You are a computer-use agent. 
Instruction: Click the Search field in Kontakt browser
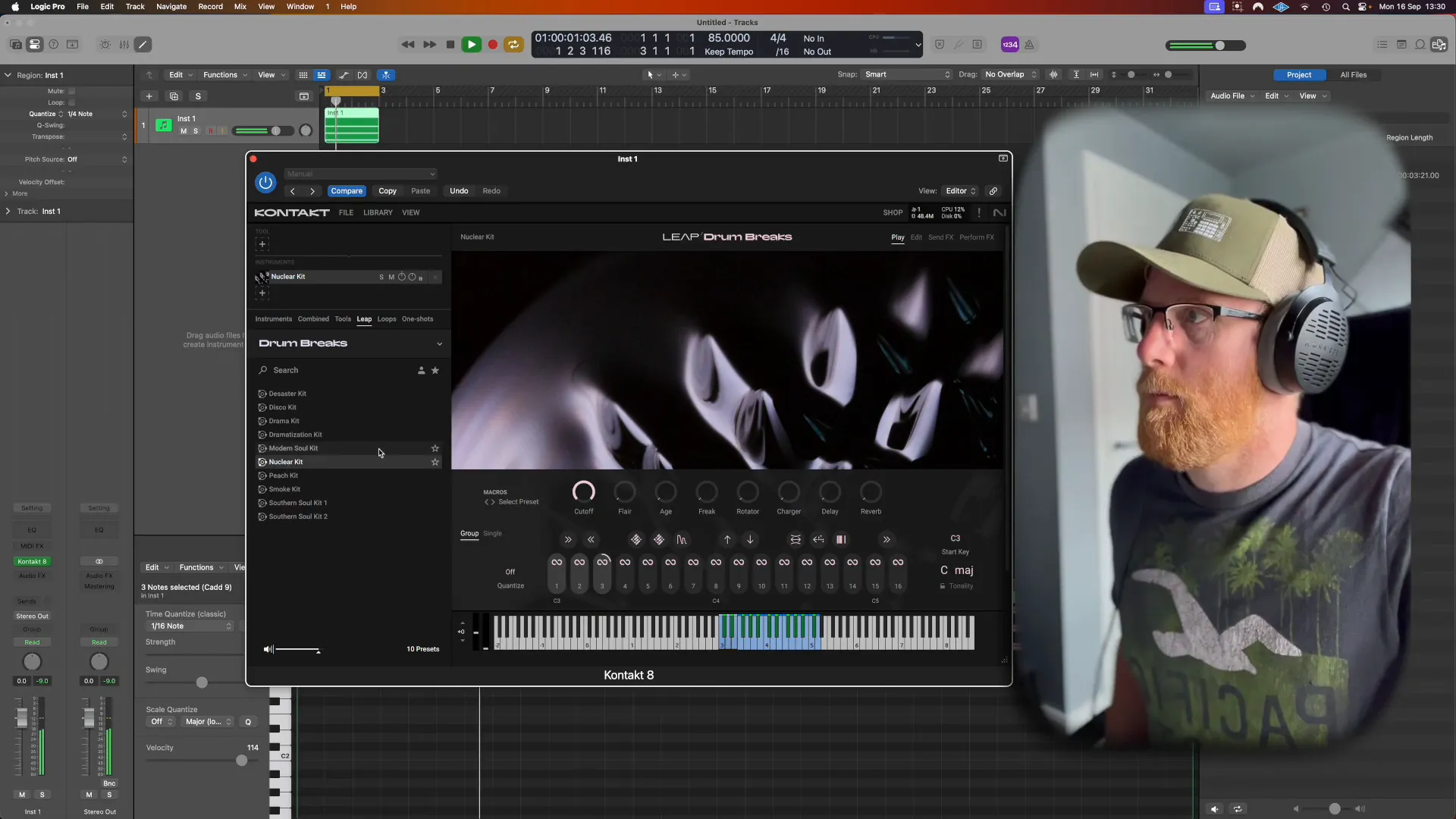click(334, 371)
